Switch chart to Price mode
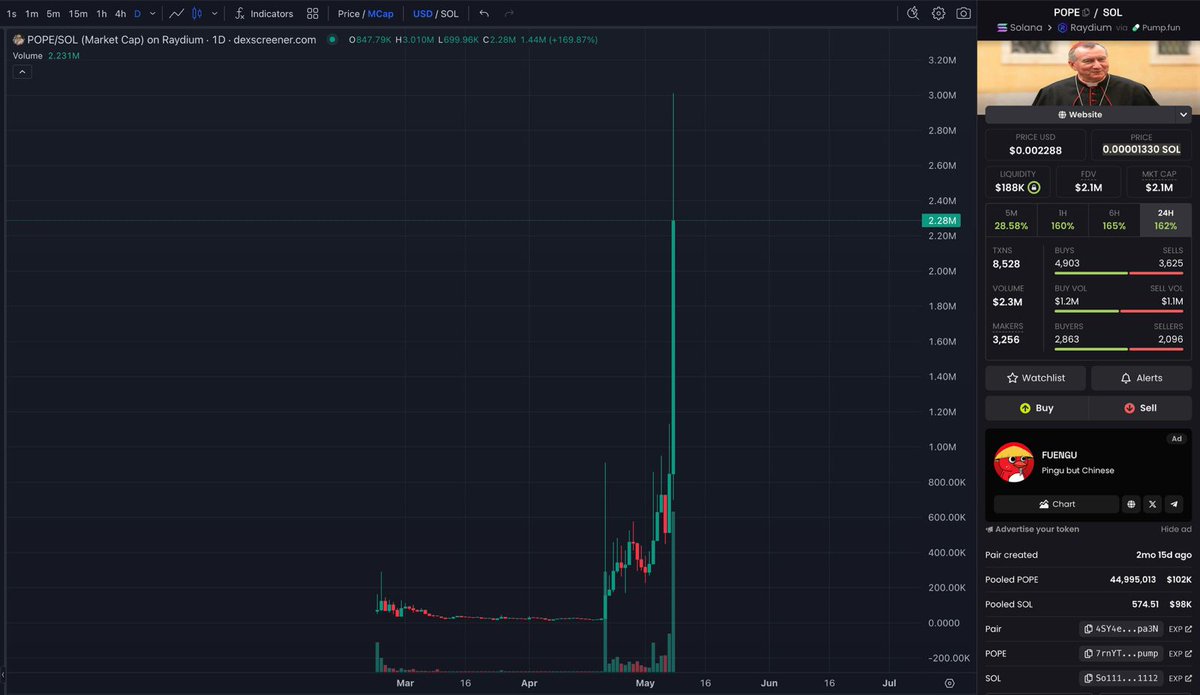The image size is (1200, 695). (x=349, y=14)
